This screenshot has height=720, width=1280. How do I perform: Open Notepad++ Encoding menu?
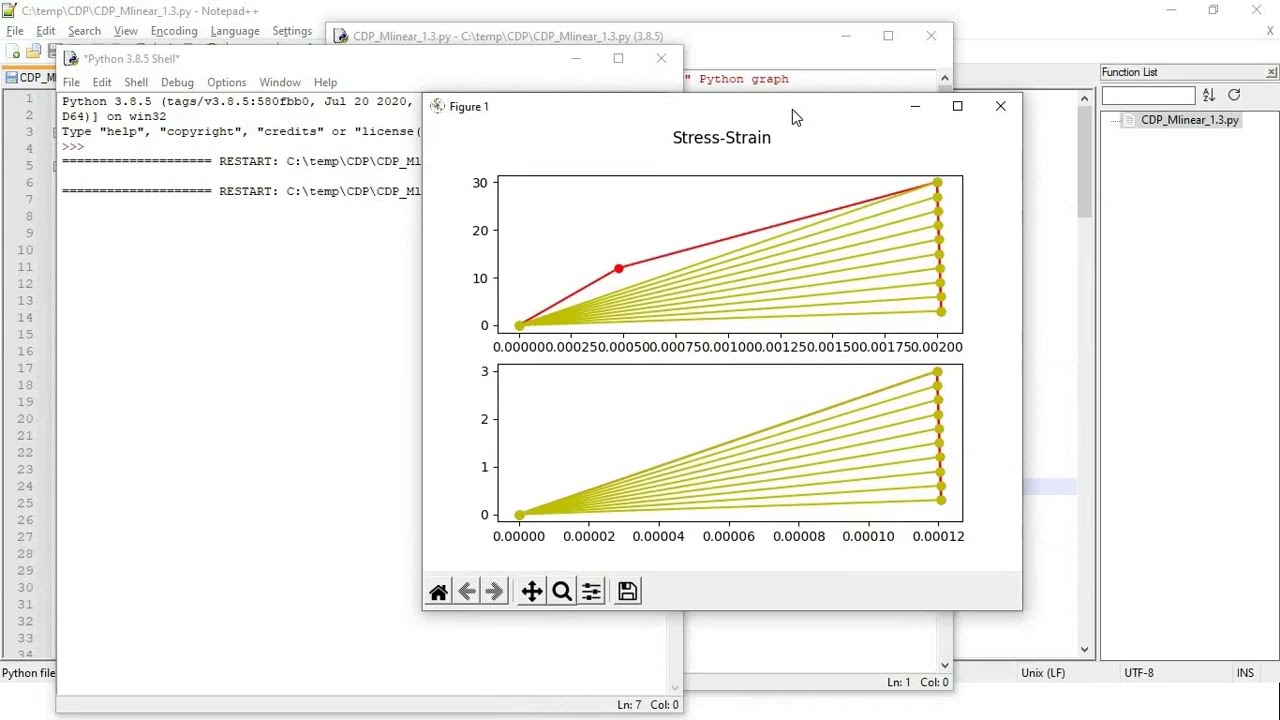[x=174, y=31]
